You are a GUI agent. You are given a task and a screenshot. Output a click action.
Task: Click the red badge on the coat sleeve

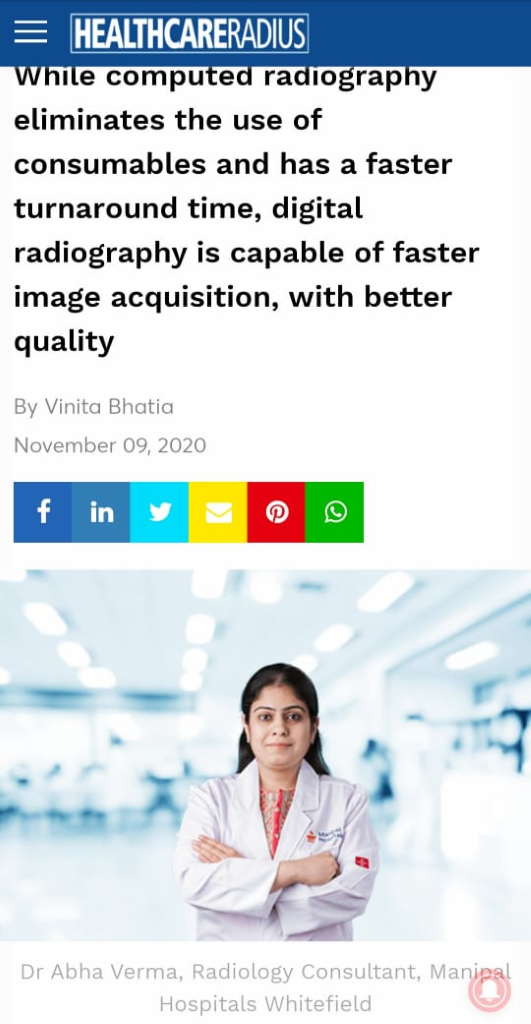(362, 862)
